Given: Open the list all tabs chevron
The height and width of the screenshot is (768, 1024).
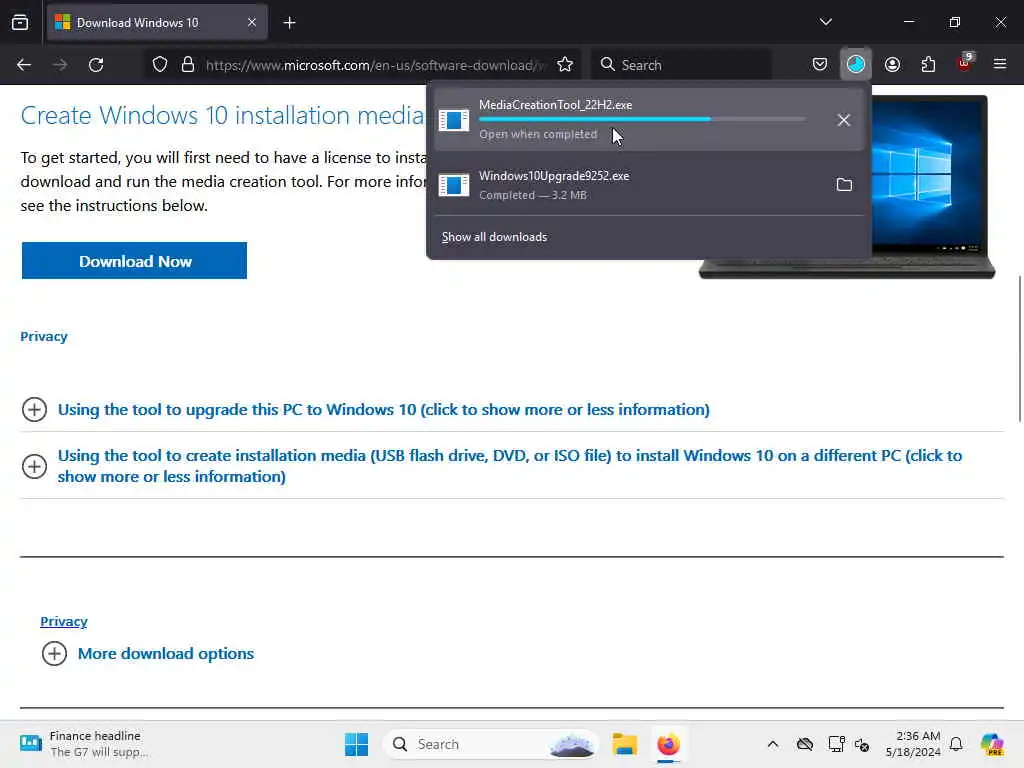Looking at the screenshot, I should tap(825, 22).
